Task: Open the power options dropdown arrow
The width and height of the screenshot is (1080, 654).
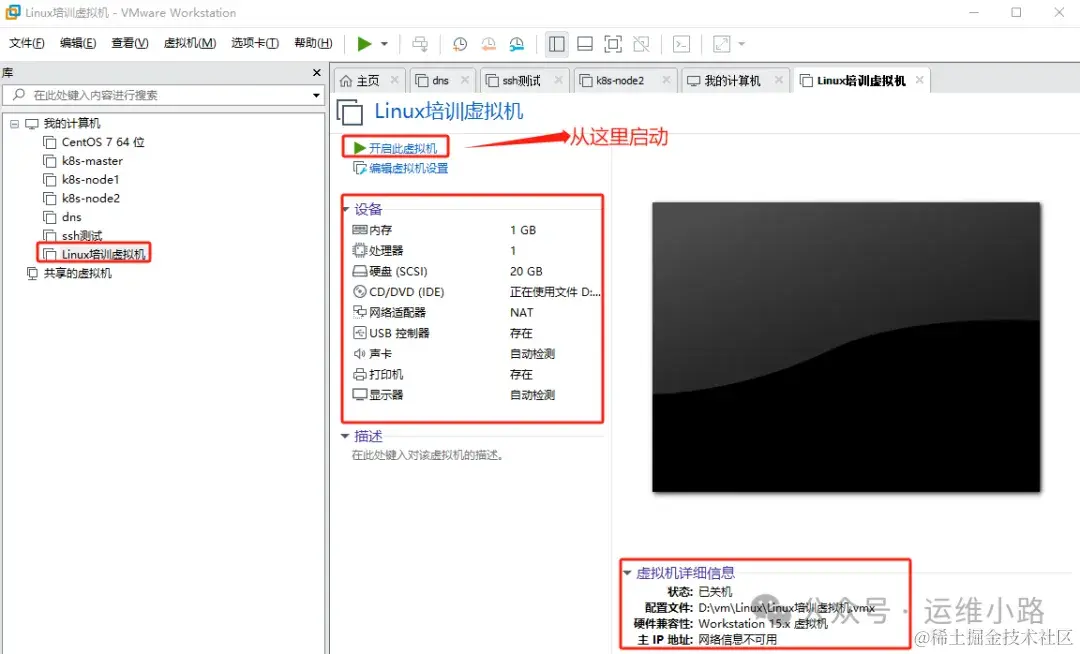Action: 384,44
